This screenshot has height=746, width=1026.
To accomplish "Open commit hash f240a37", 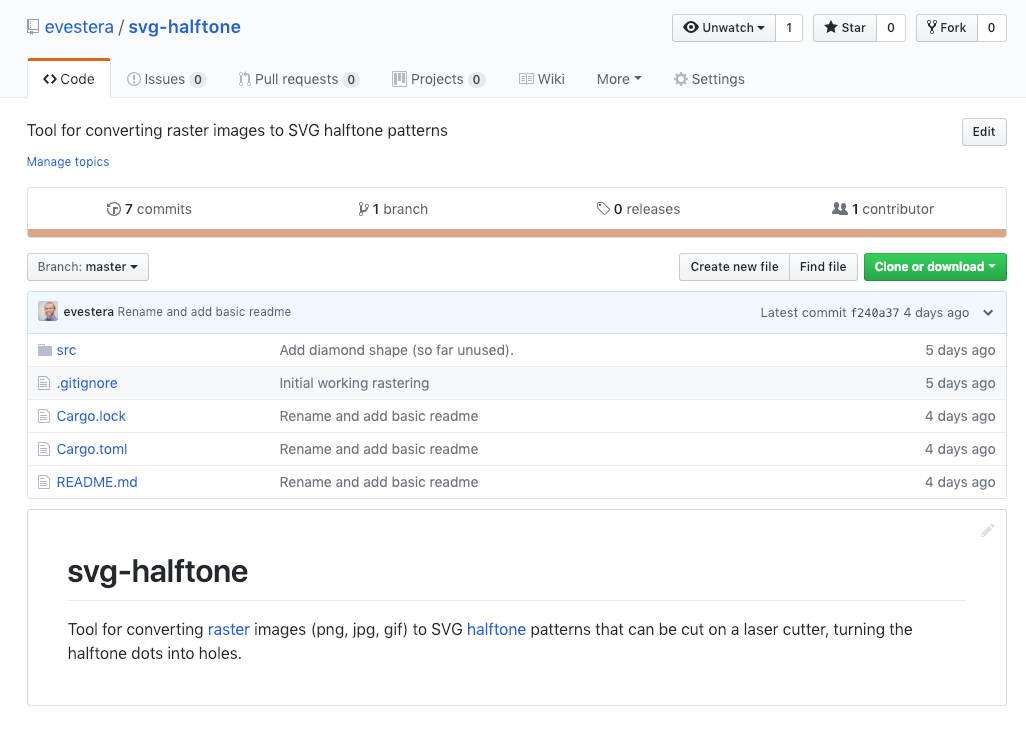I will click(x=875, y=313).
